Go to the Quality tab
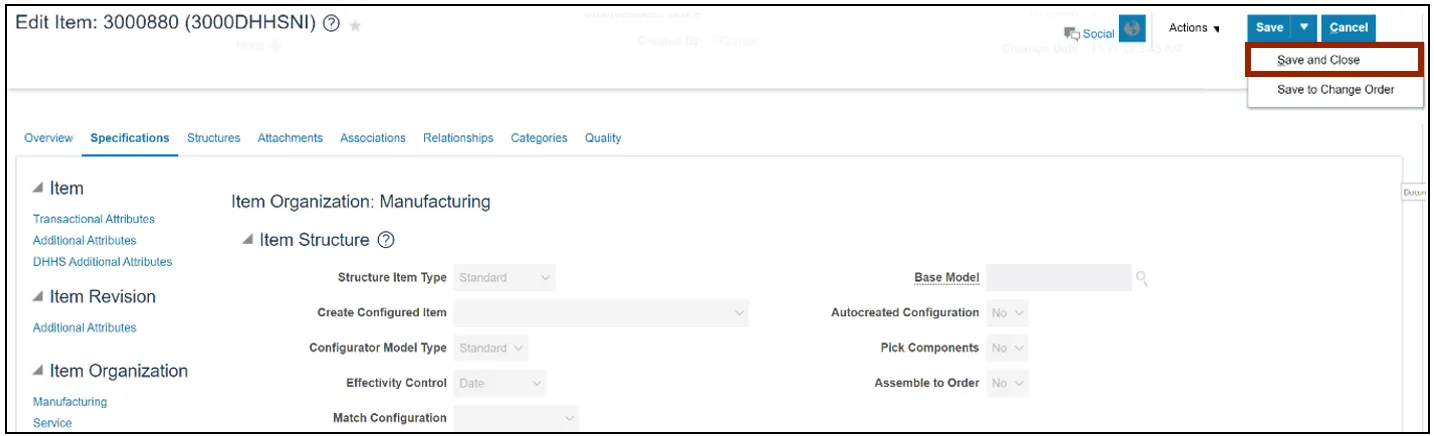The width and height of the screenshot is (1434, 436). (603, 138)
